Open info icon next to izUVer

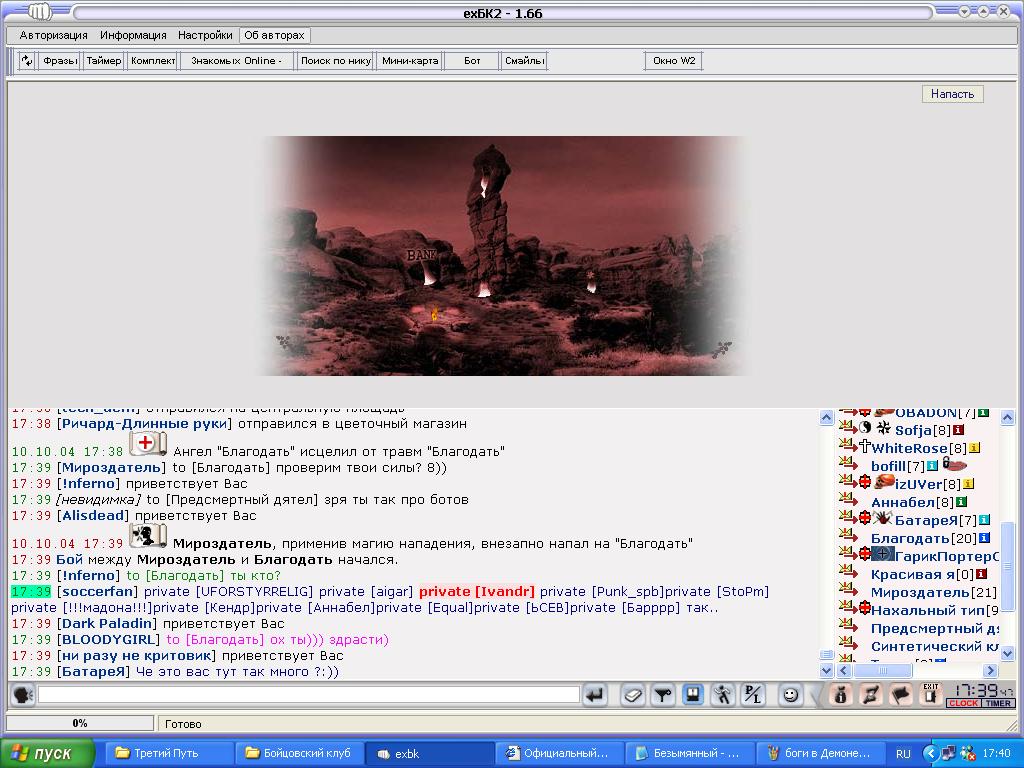pyautogui.click(x=968, y=484)
